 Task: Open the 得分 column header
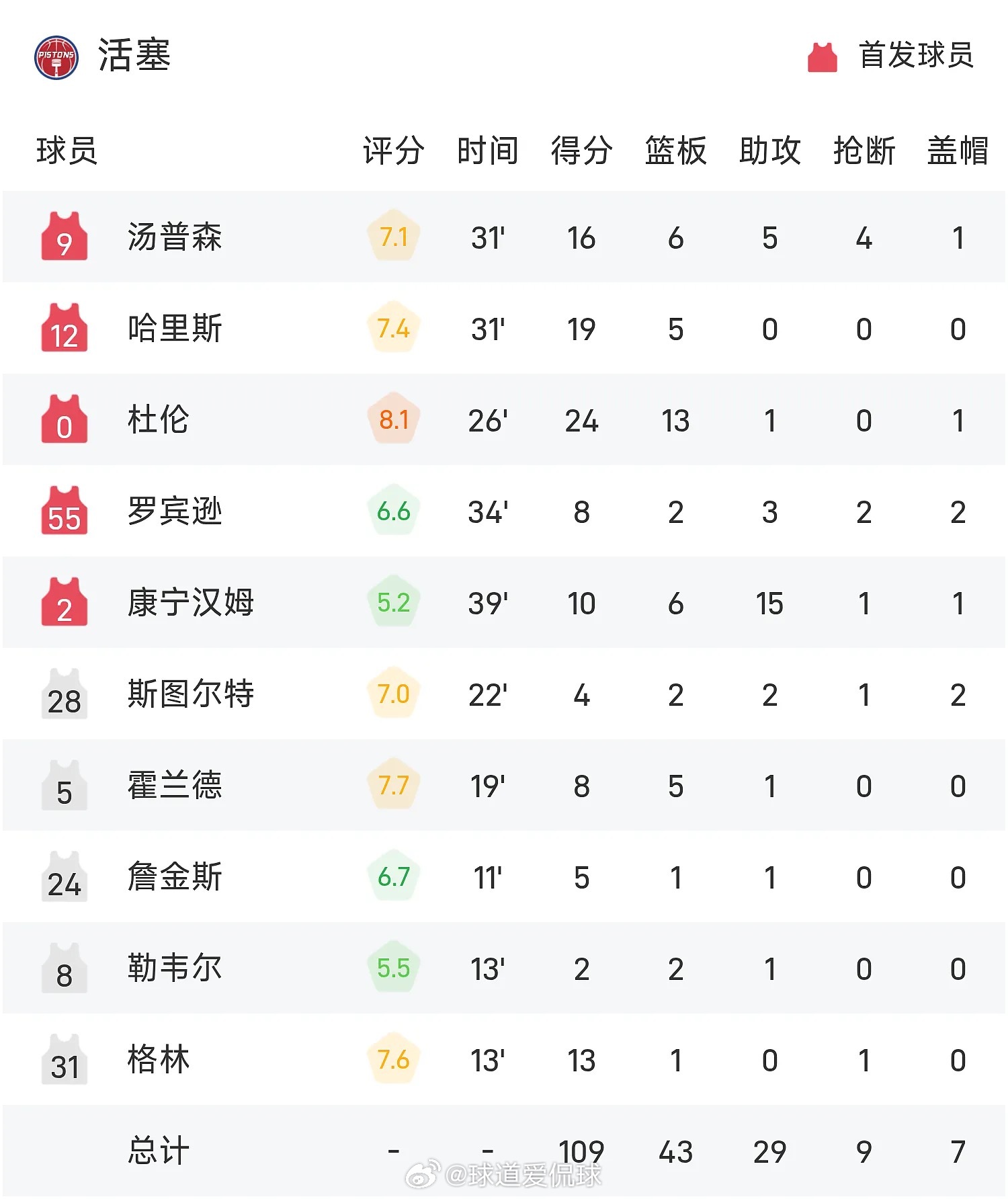pos(579,153)
